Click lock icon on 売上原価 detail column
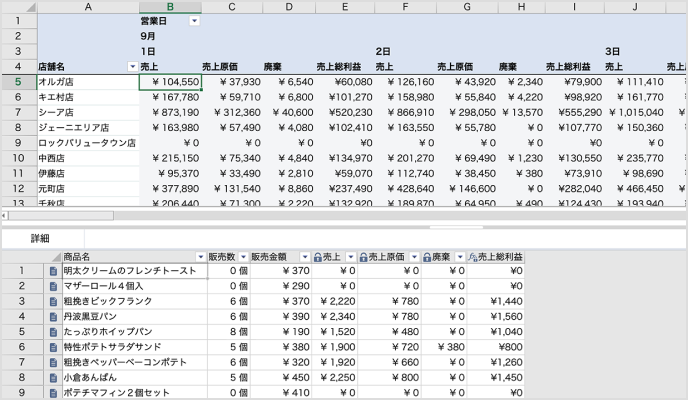The height and width of the screenshot is (400, 688). 363,257
